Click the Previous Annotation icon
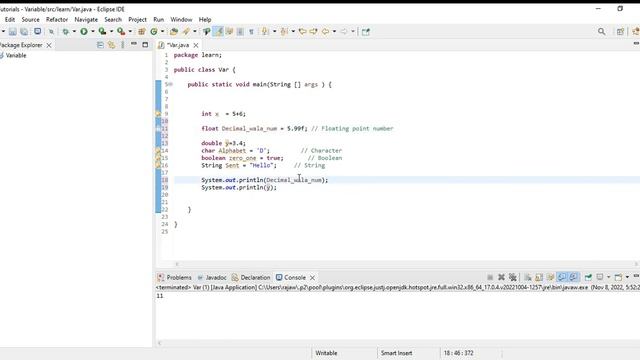 pyautogui.click(x=284, y=31)
